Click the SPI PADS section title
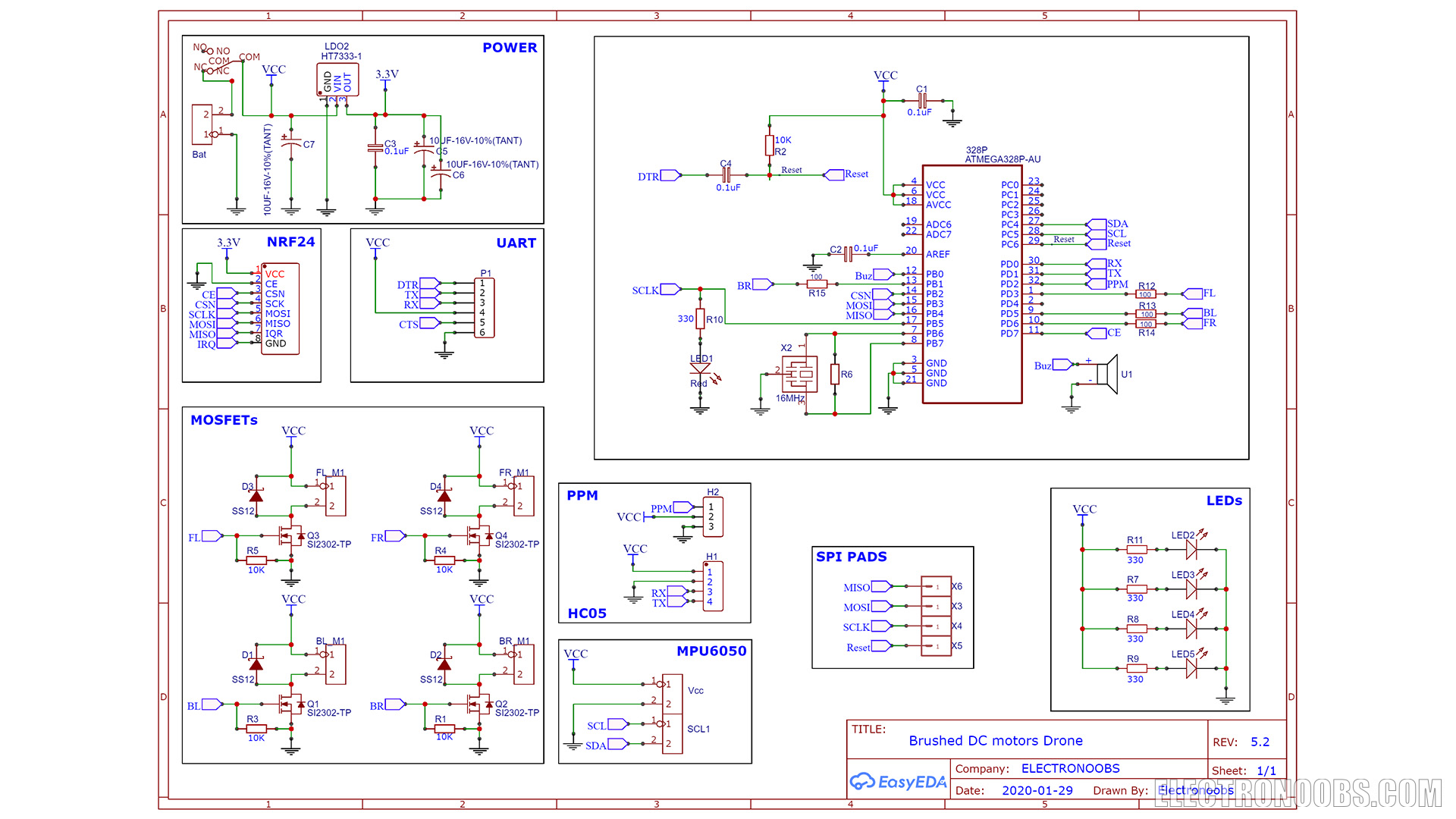The width and height of the screenshot is (1456, 819). [852, 557]
